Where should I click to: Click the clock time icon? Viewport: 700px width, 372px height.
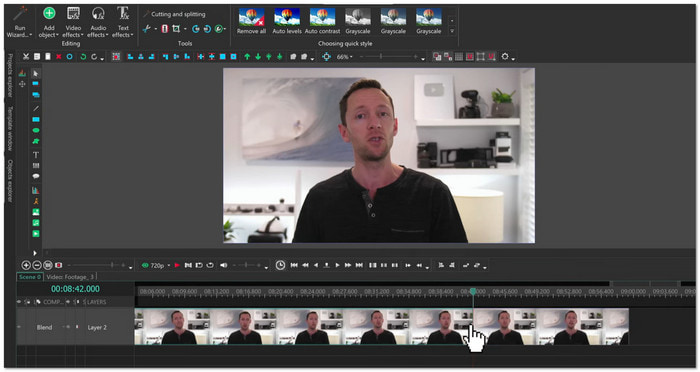pos(280,265)
